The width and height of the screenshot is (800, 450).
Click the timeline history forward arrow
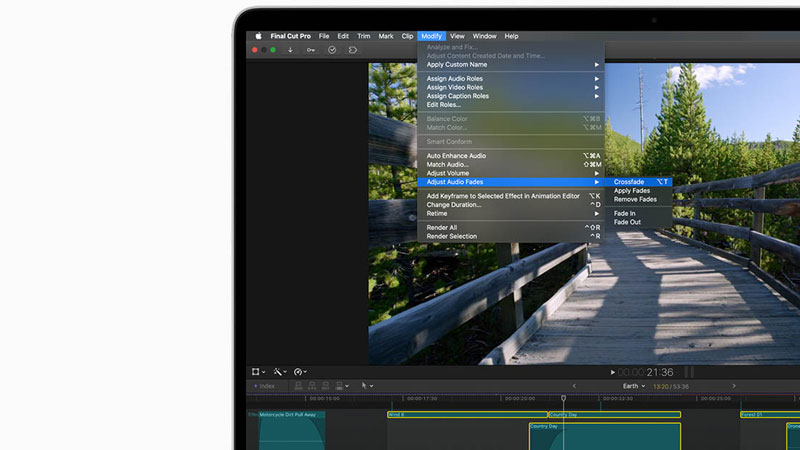(734, 385)
